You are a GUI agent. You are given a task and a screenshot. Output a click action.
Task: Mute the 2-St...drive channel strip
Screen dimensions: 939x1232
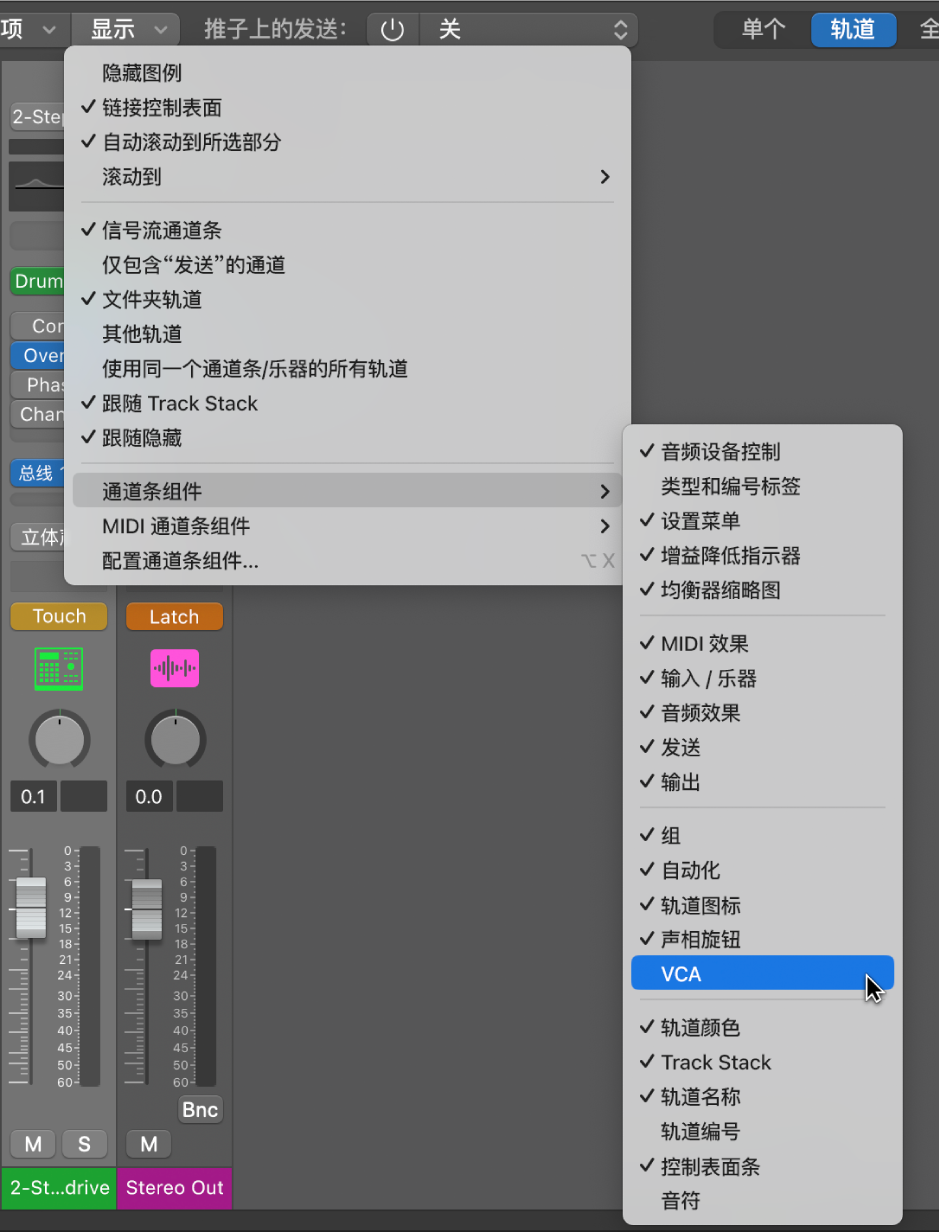pos(32,1144)
